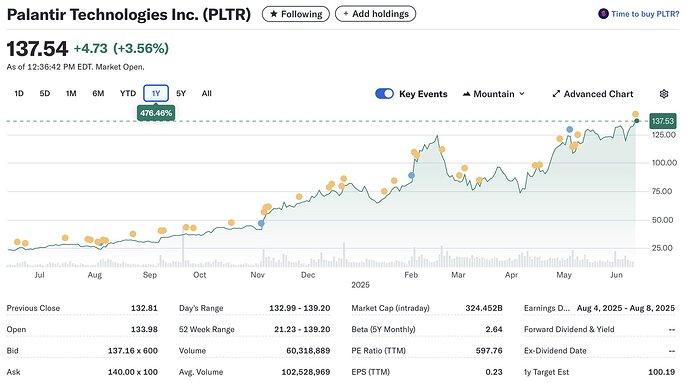
Task: Click the blue key event dot near November
Action: point(261,224)
